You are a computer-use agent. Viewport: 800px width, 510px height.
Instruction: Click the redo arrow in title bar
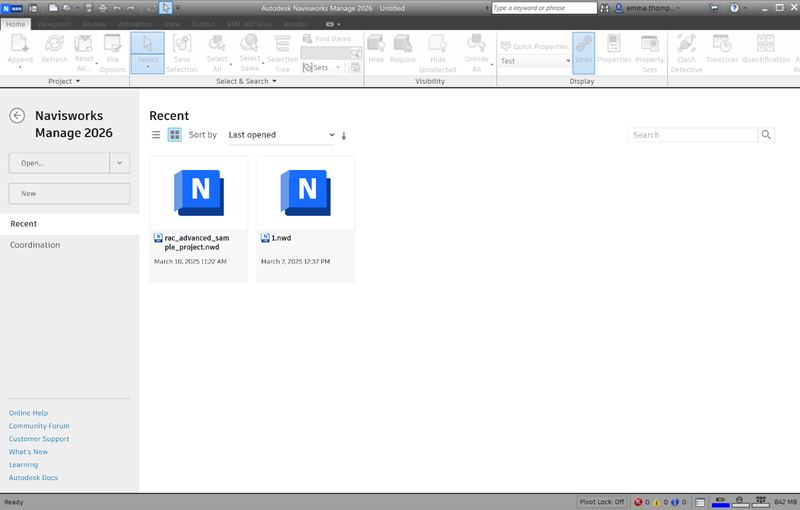coord(131,8)
